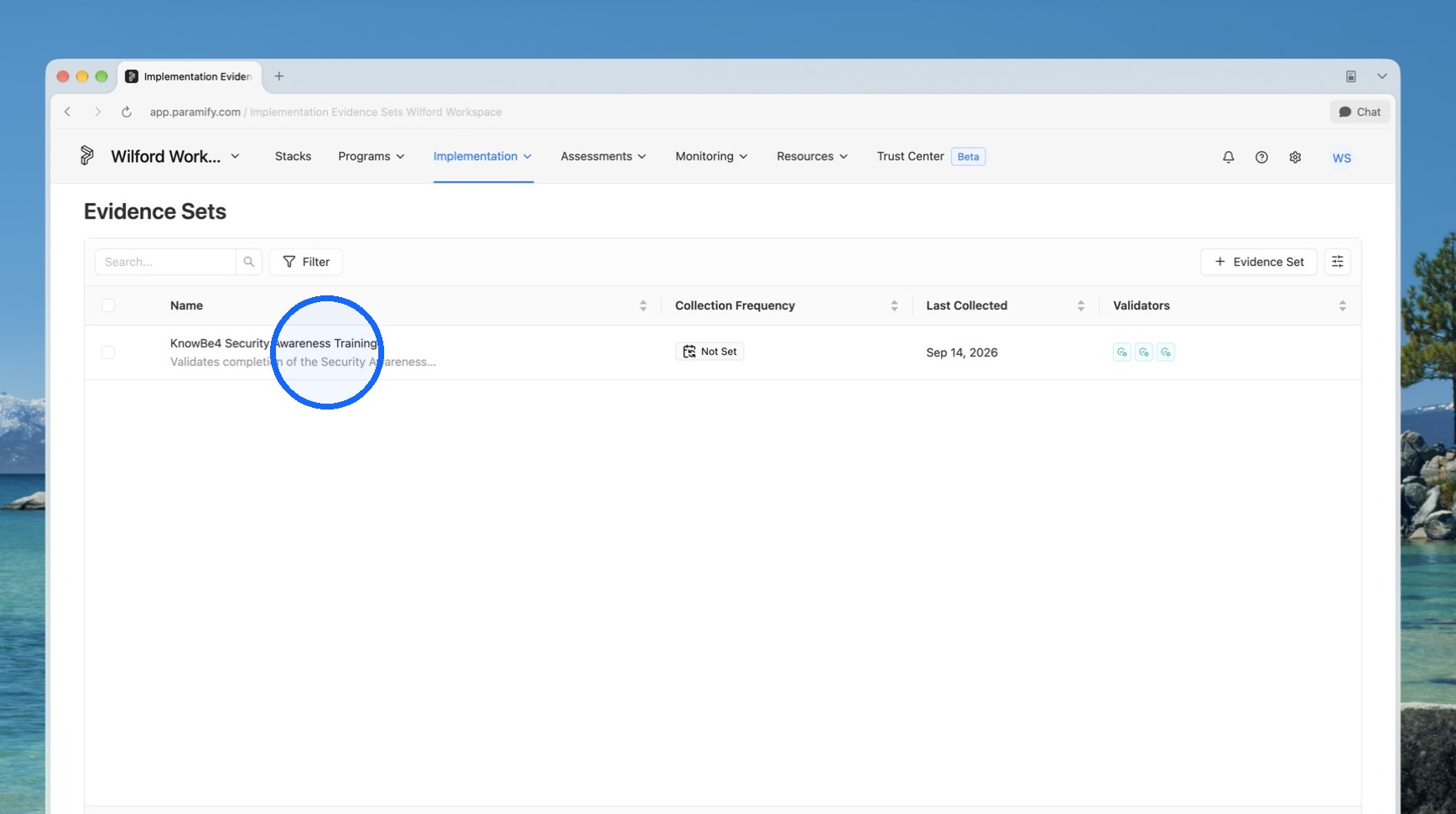The image size is (1456, 814).
Task: Expand the Assessments dropdown menu
Action: [604, 156]
